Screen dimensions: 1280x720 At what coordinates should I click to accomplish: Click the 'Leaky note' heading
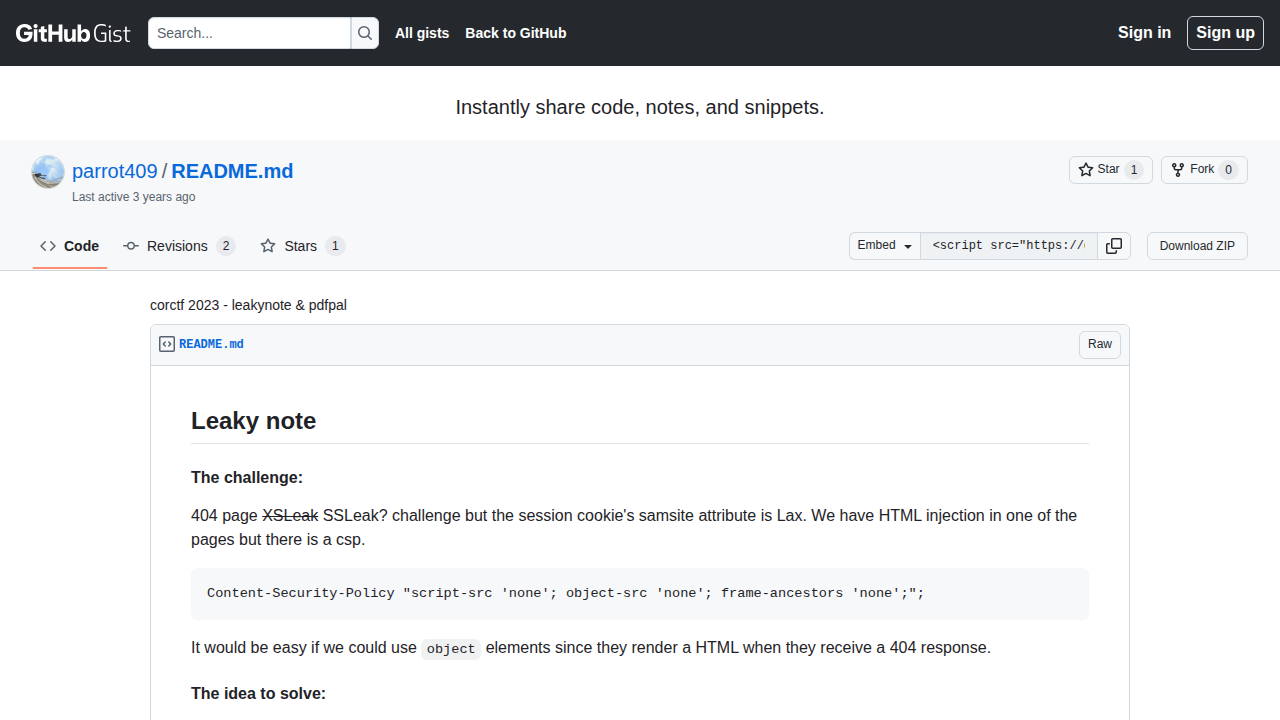pos(254,421)
